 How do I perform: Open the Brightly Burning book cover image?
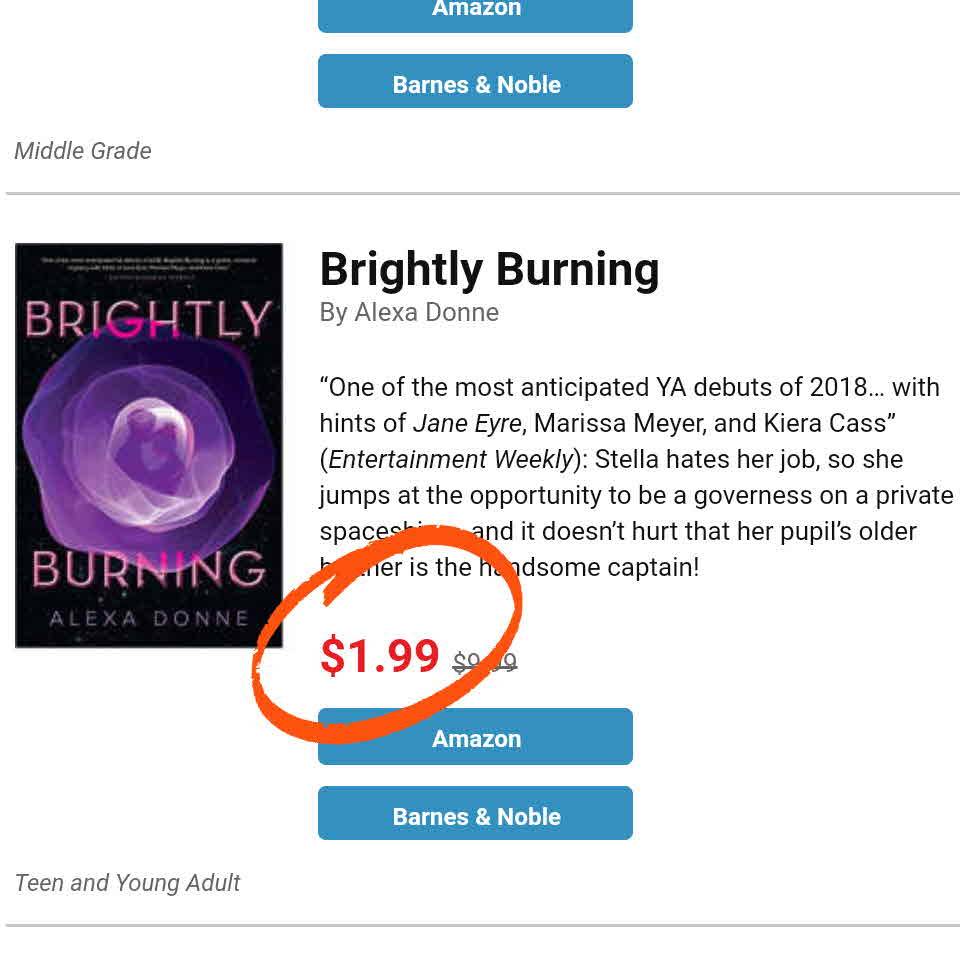[x=149, y=446]
